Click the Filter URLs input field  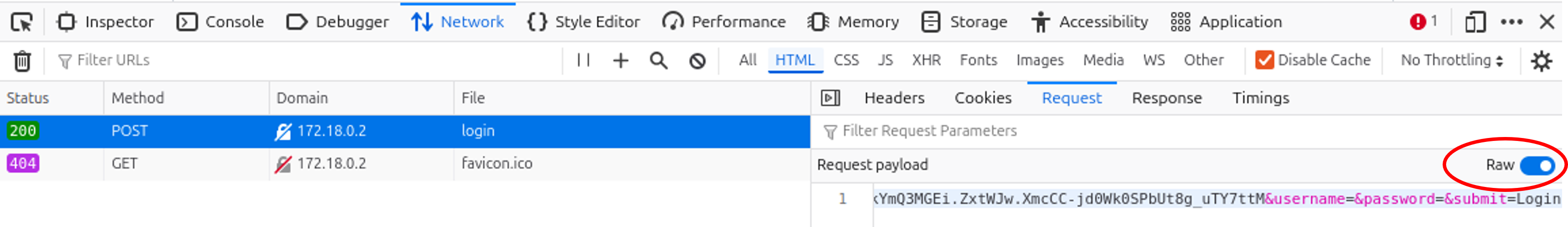click(x=305, y=60)
